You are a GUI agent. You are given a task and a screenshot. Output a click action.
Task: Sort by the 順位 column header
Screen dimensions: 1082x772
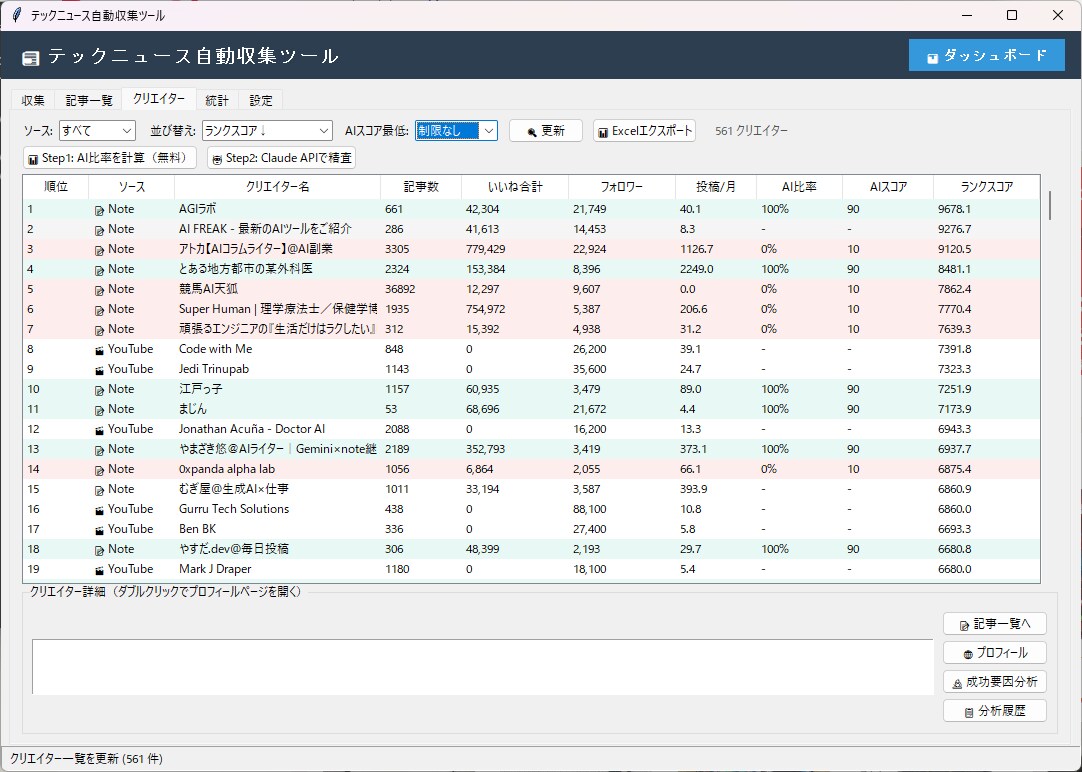(x=56, y=187)
